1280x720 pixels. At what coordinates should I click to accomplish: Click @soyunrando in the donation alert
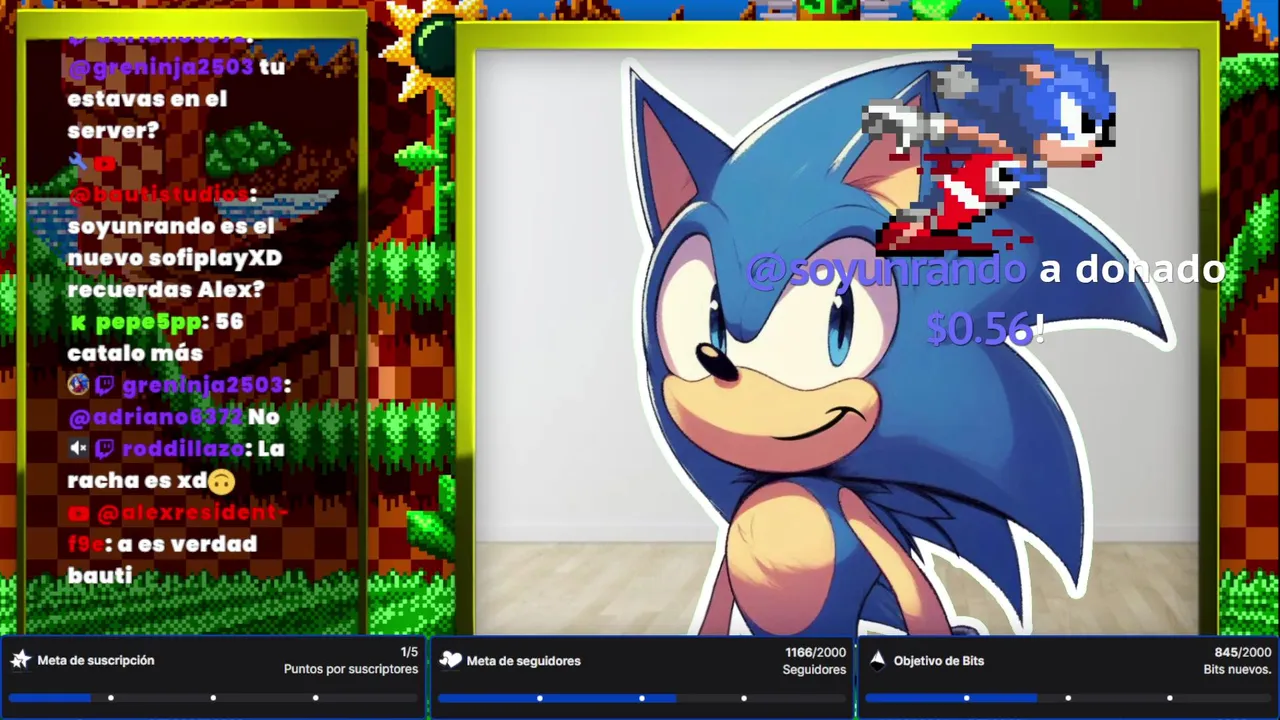(886, 269)
